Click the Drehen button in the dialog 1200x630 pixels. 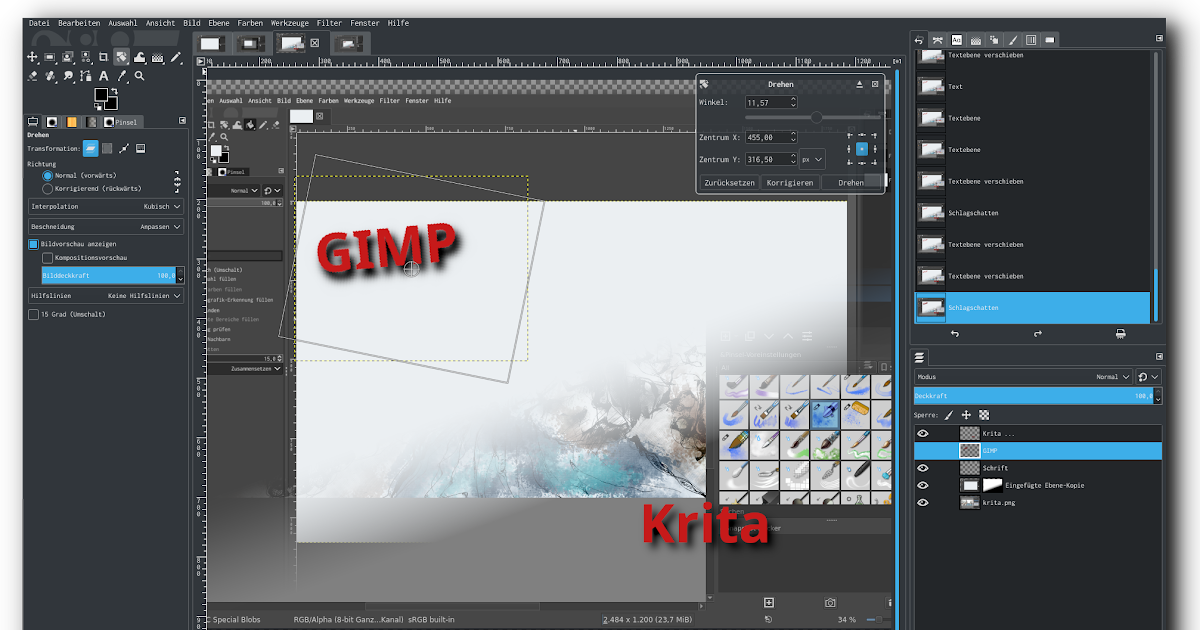tap(851, 183)
